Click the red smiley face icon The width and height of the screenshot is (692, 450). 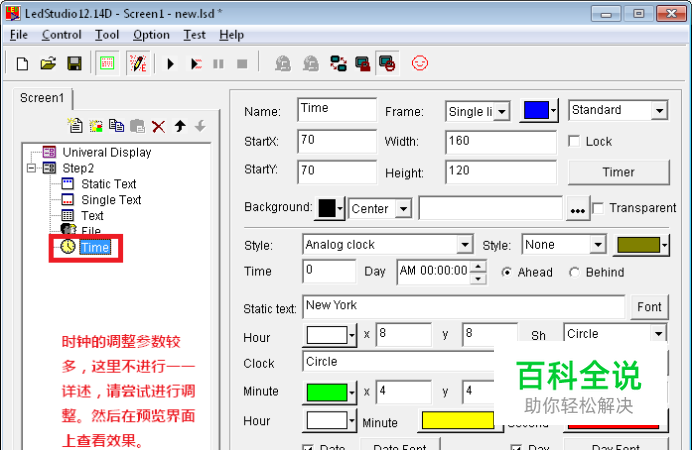(x=420, y=63)
